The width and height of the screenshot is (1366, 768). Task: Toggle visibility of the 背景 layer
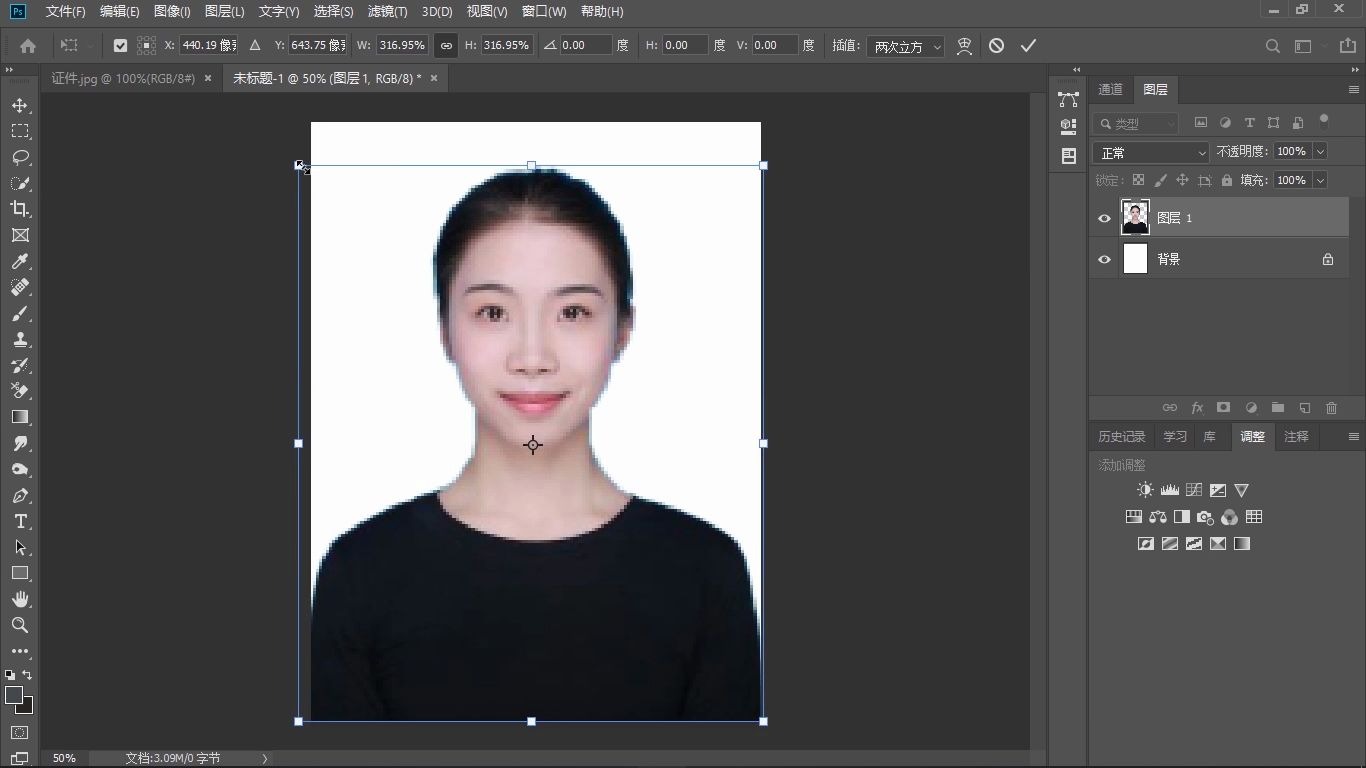(x=1104, y=259)
